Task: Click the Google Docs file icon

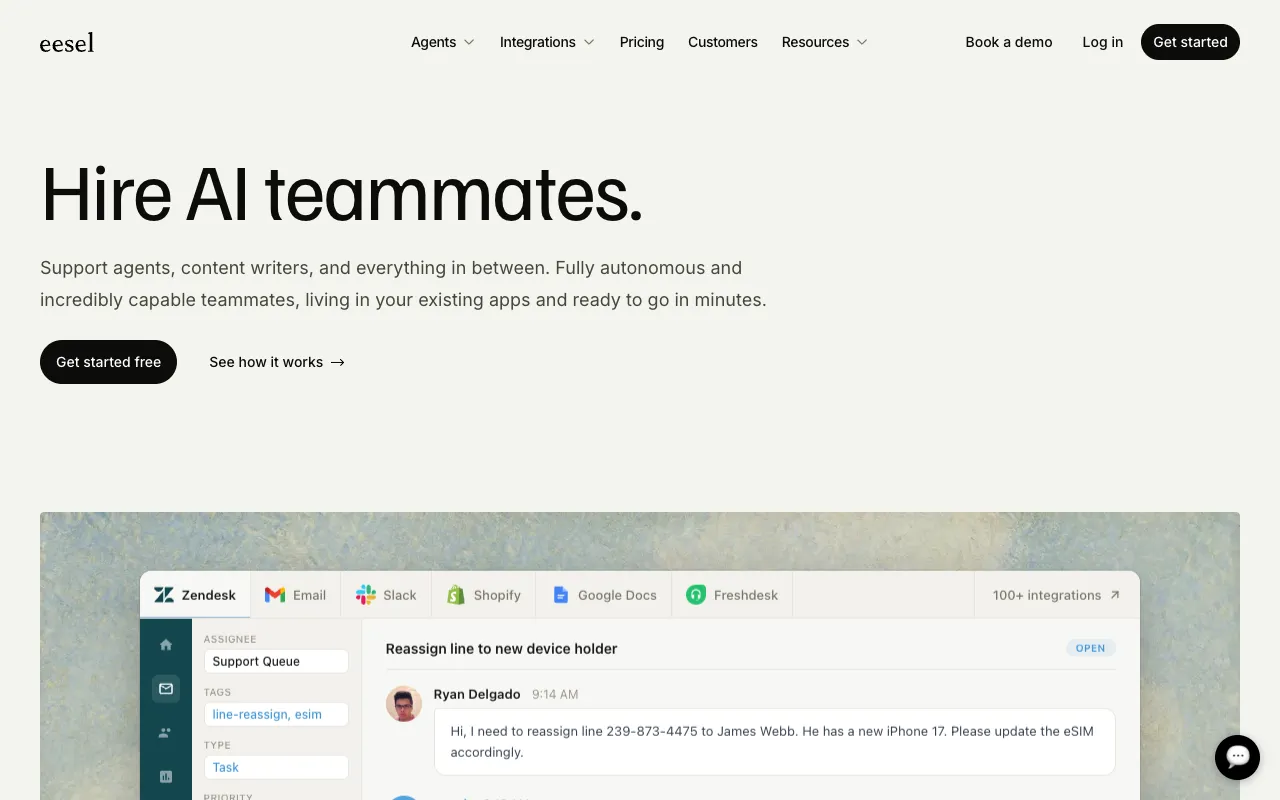Action: pos(561,595)
